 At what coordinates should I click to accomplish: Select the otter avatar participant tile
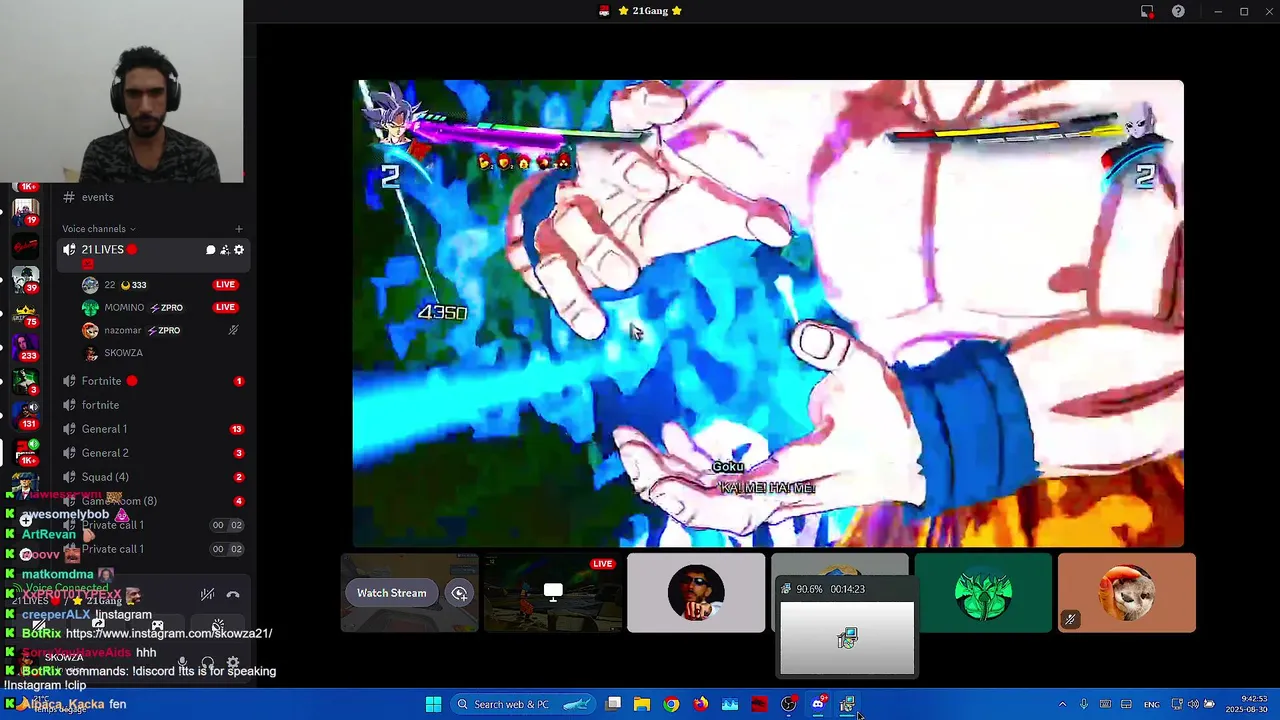pos(1127,593)
